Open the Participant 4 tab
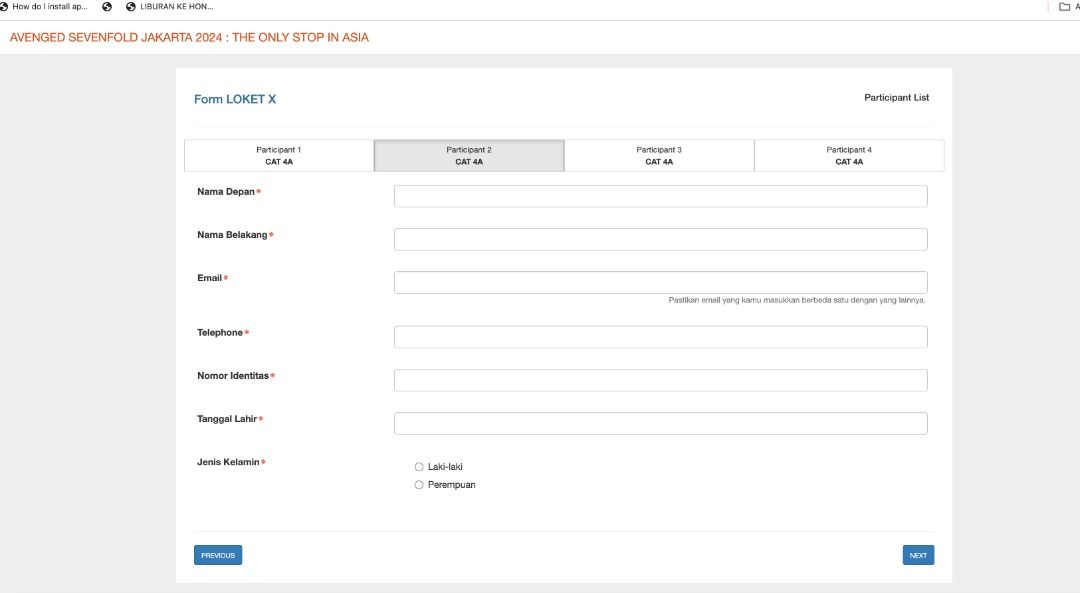 849,155
